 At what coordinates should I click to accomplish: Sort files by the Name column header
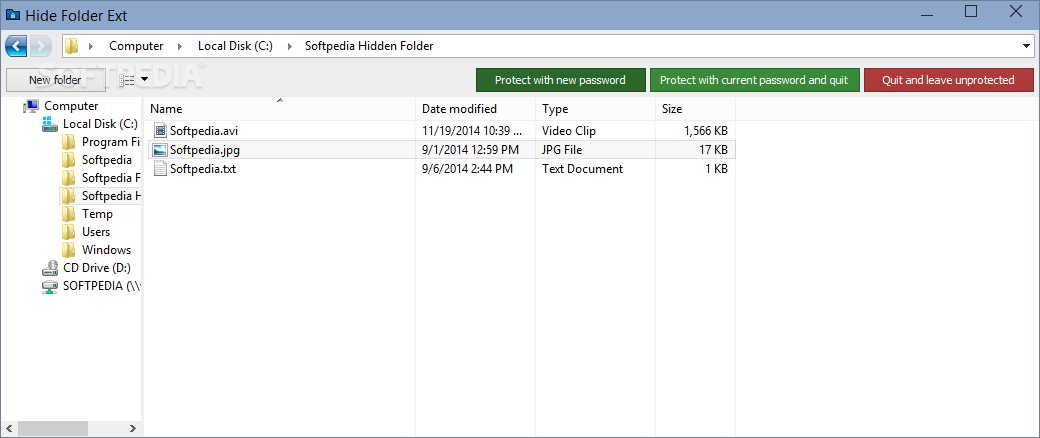280,109
